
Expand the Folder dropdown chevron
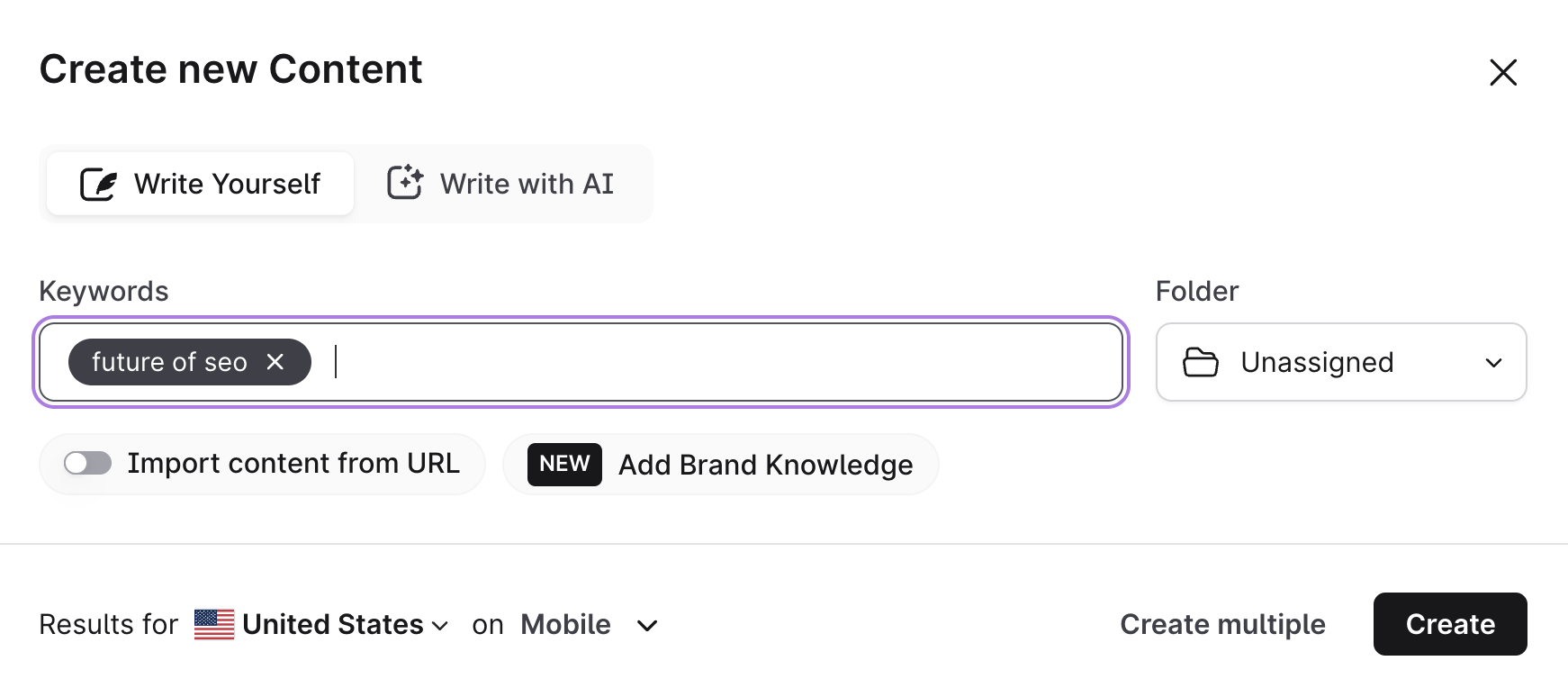coord(1494,363)
